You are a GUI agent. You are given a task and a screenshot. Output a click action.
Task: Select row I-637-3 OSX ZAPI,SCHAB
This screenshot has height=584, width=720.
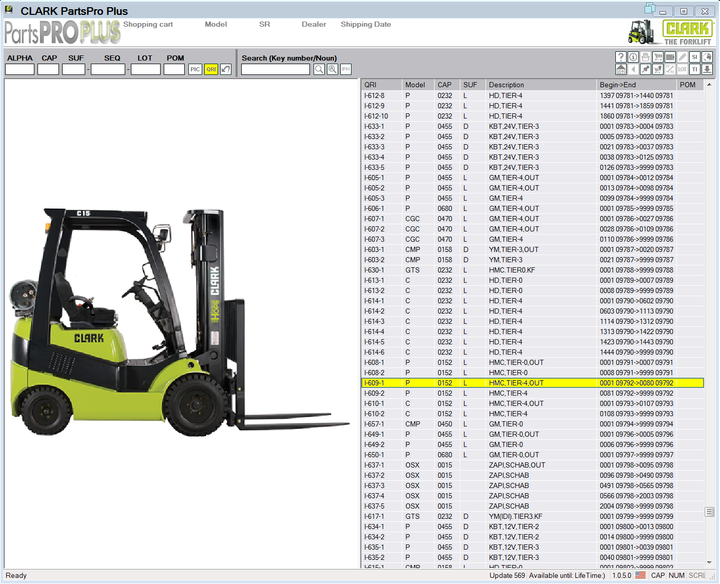(533, 485)
